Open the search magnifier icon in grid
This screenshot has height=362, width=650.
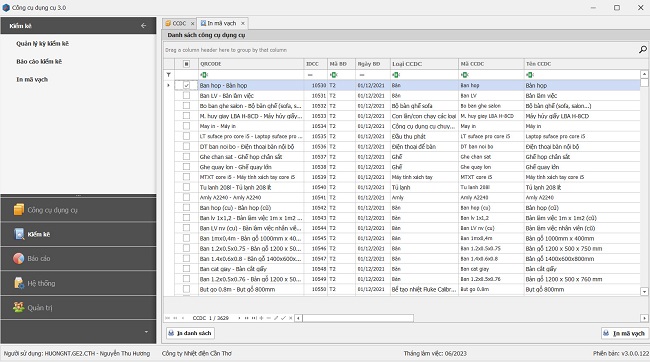pos(643,50)
